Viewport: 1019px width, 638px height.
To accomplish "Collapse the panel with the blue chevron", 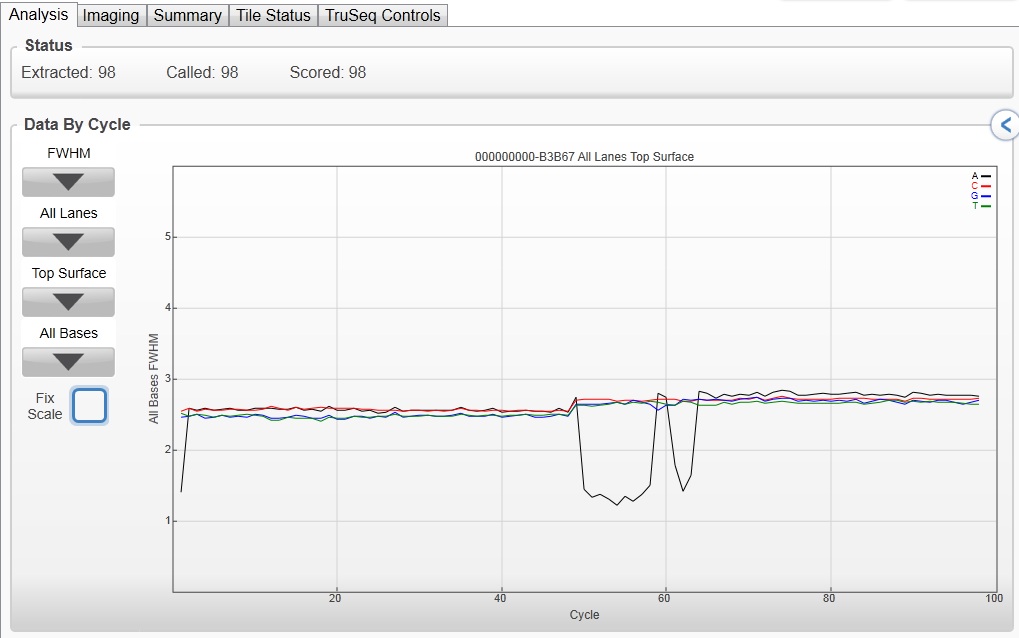I will 1005,125.
